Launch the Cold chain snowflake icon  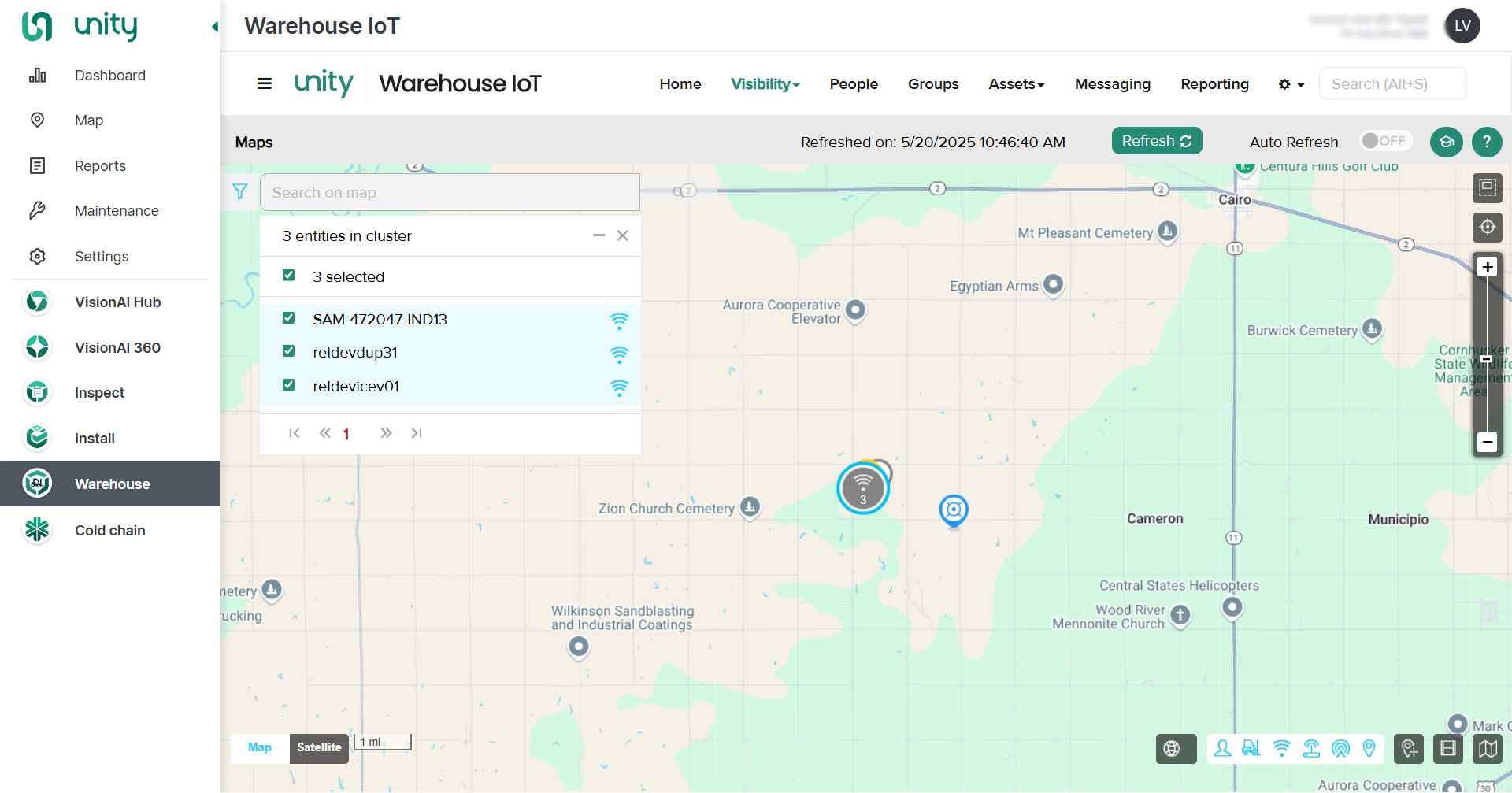pos(37,530)
